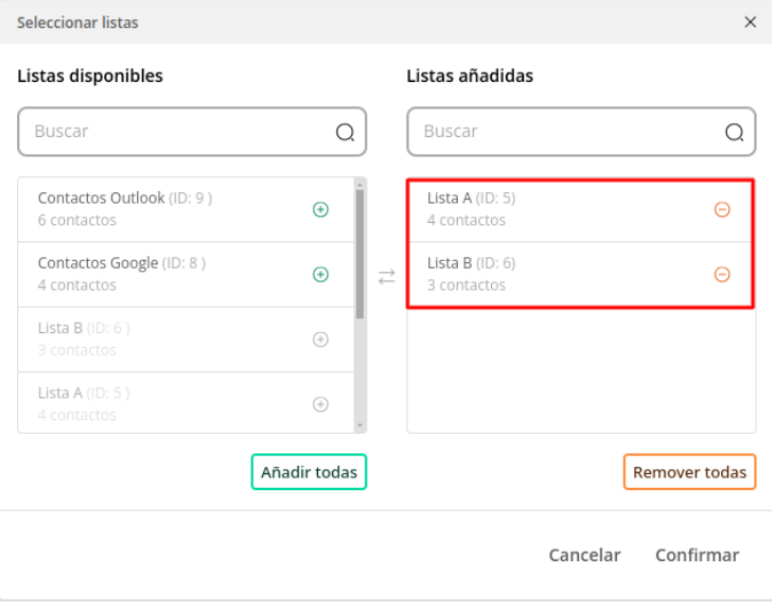
Task: Confirm the selected lists
Action: click(x=697, y=555)
